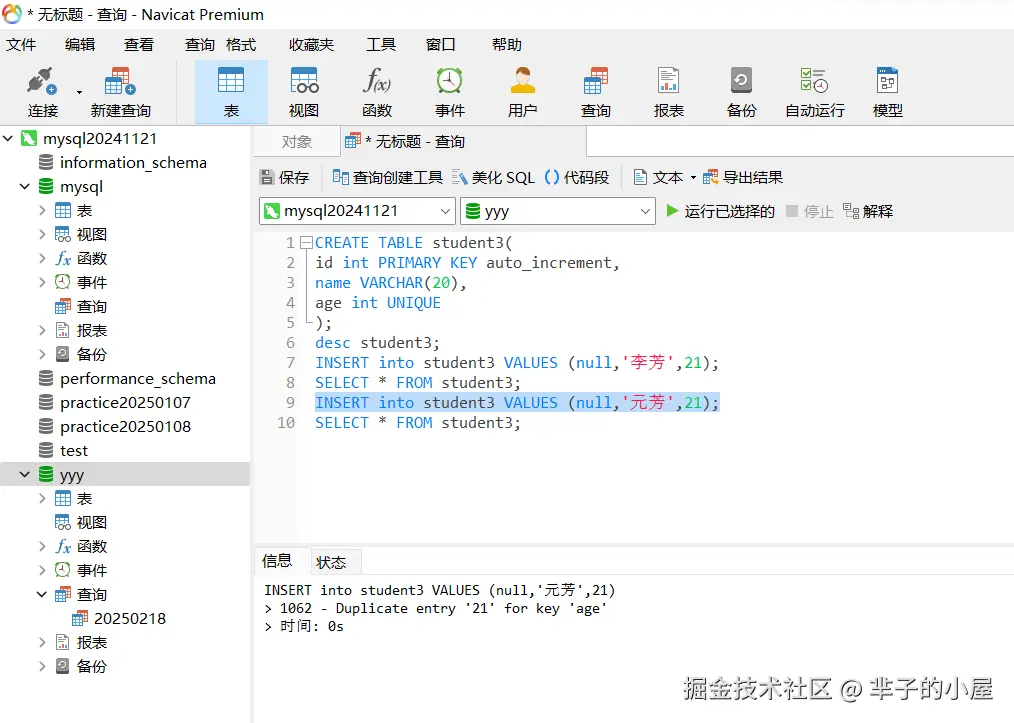Screen dimensions: 1014x723
Task: Open the 文件 menu
Action: tap(21, 45)
